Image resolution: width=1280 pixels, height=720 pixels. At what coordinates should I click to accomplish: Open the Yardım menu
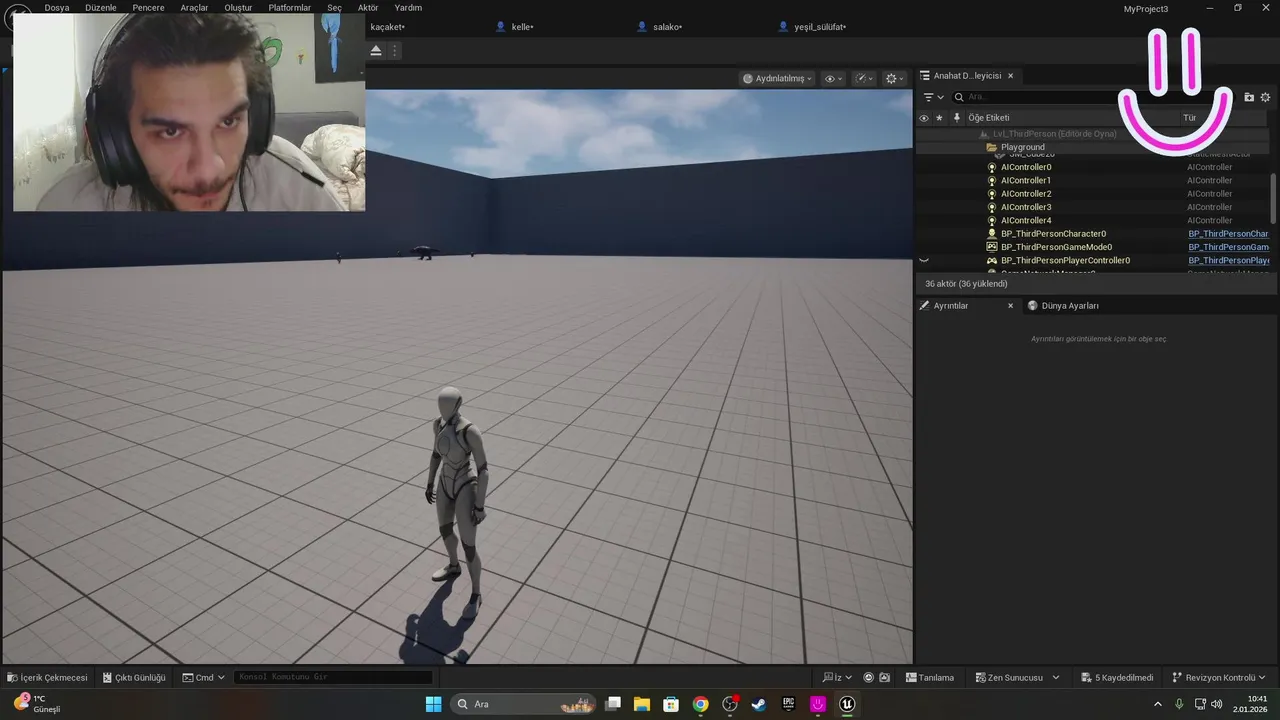[x=408, y=7]
